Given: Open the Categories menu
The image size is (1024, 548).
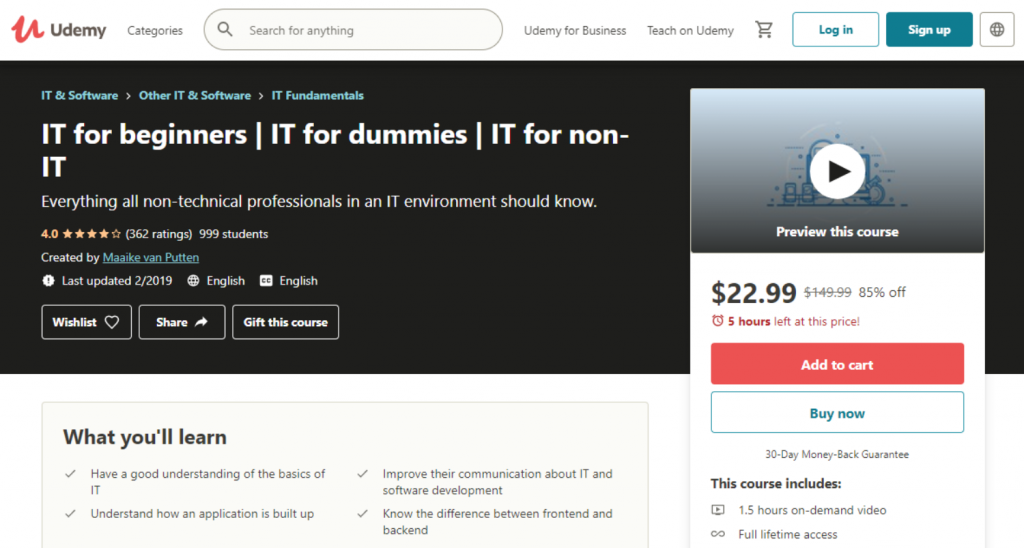Looking at the screenshot, I should pyautogui.click(x=155, y=30).
